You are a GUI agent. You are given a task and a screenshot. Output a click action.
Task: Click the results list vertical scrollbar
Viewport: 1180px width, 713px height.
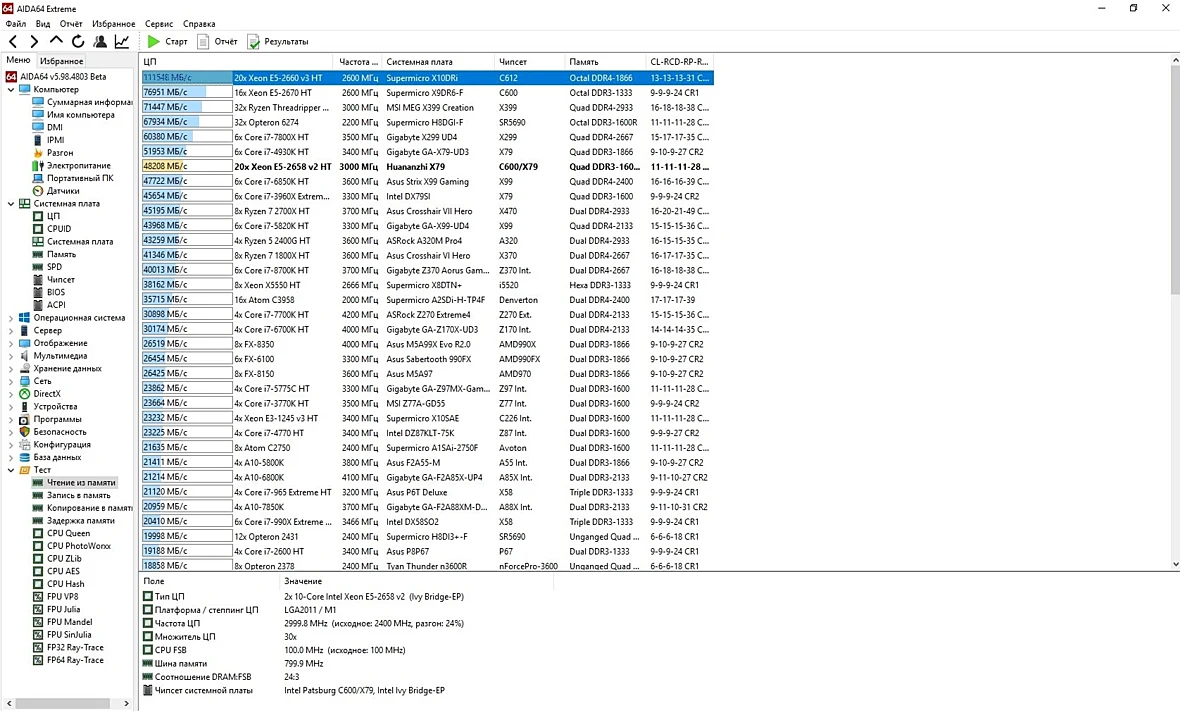[1175, 312]
